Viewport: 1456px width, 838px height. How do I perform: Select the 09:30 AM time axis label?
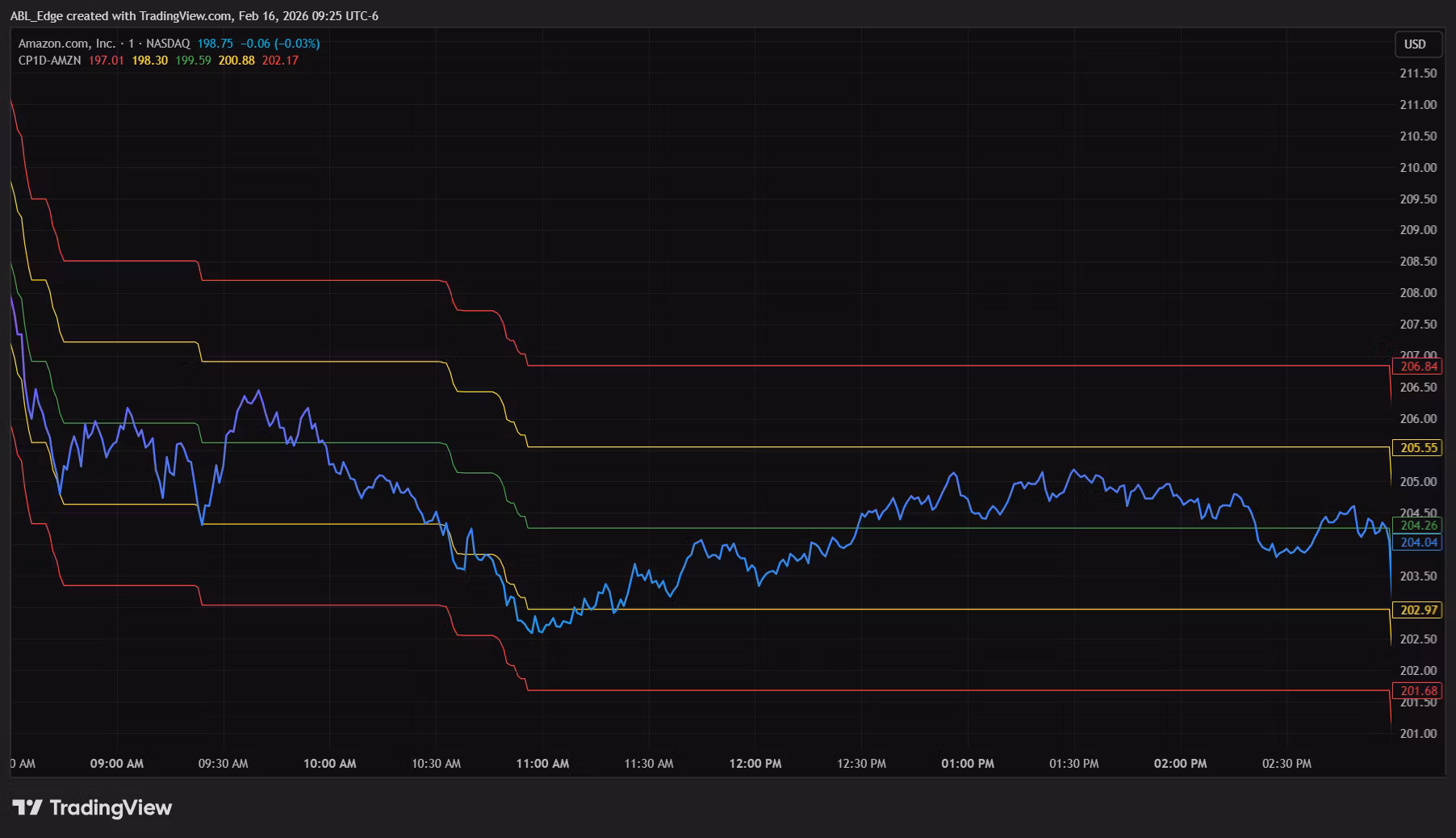(224, 764)
